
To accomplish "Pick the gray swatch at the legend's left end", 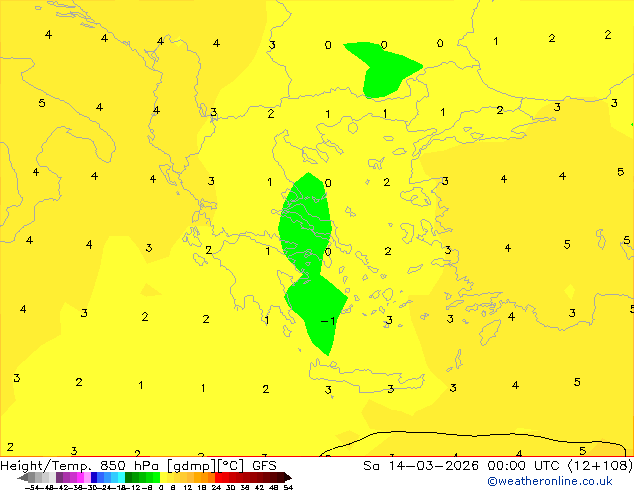I will (x=31, y=477).
